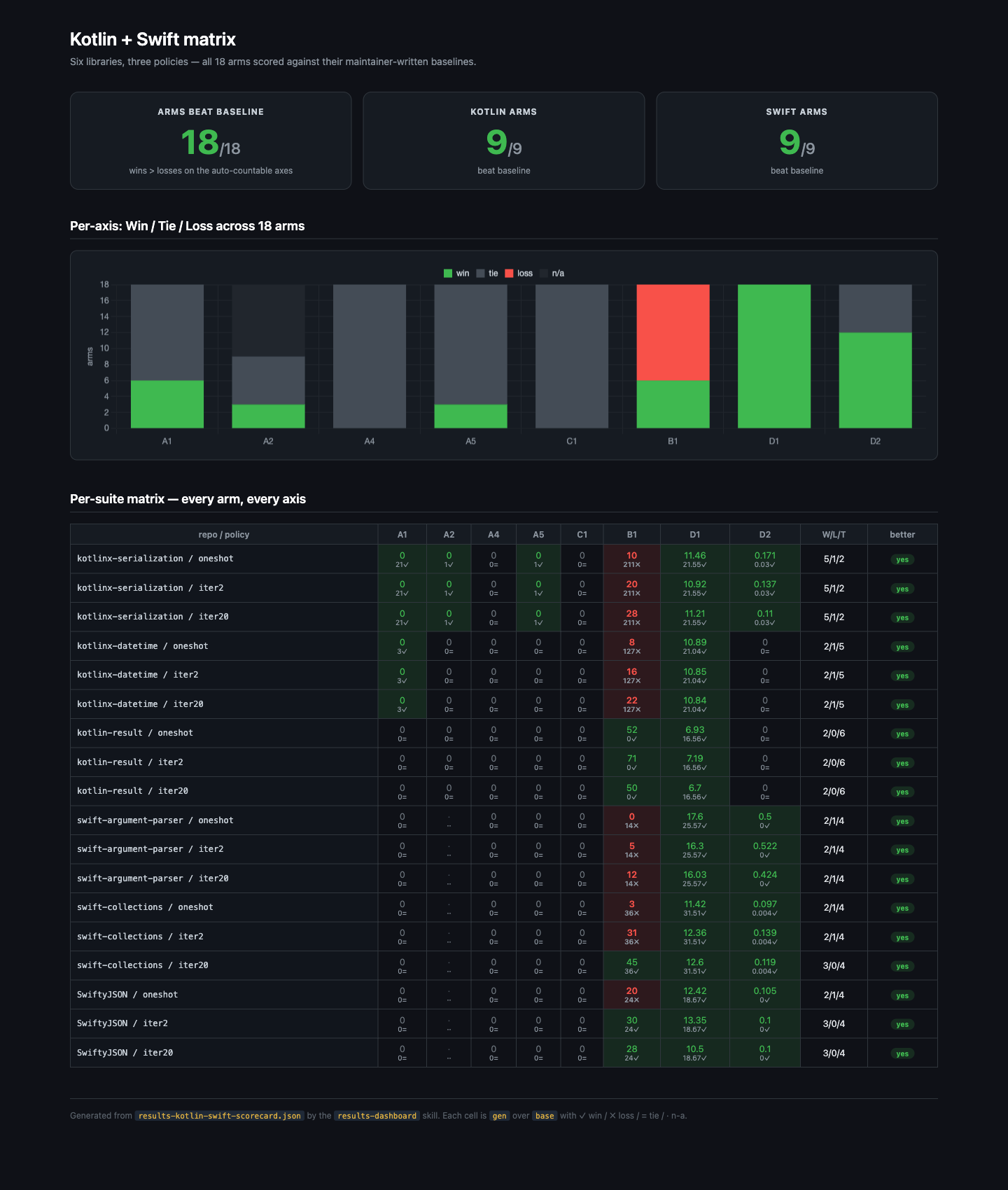Click the "swift-argument-parser / iter20" row label
The width and height of the screenshot is (1008, 1190).
[x=153, y=878]
